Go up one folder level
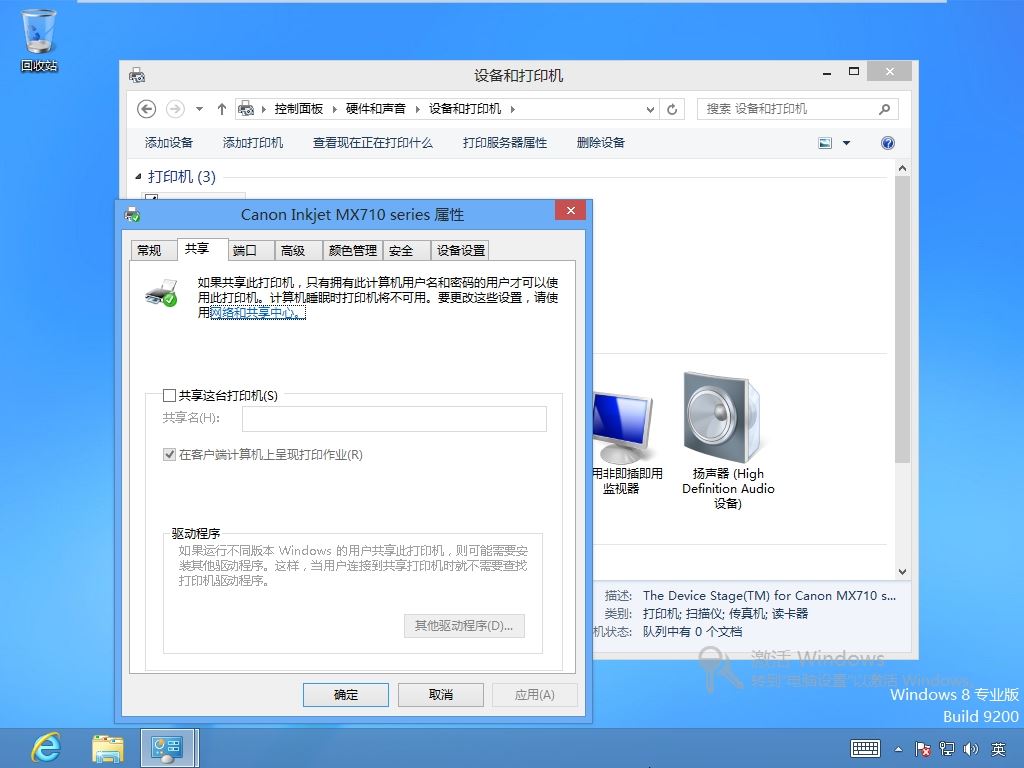The width and height of the screenshot is (1024, 768). (222, 109)
